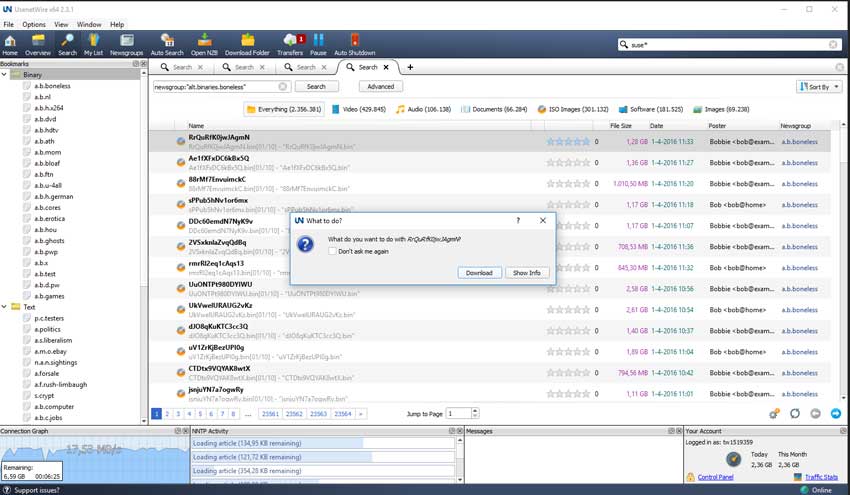Open the Control Panel link
The height and width of the screenshot is (495, 850).
click(716, 477)
